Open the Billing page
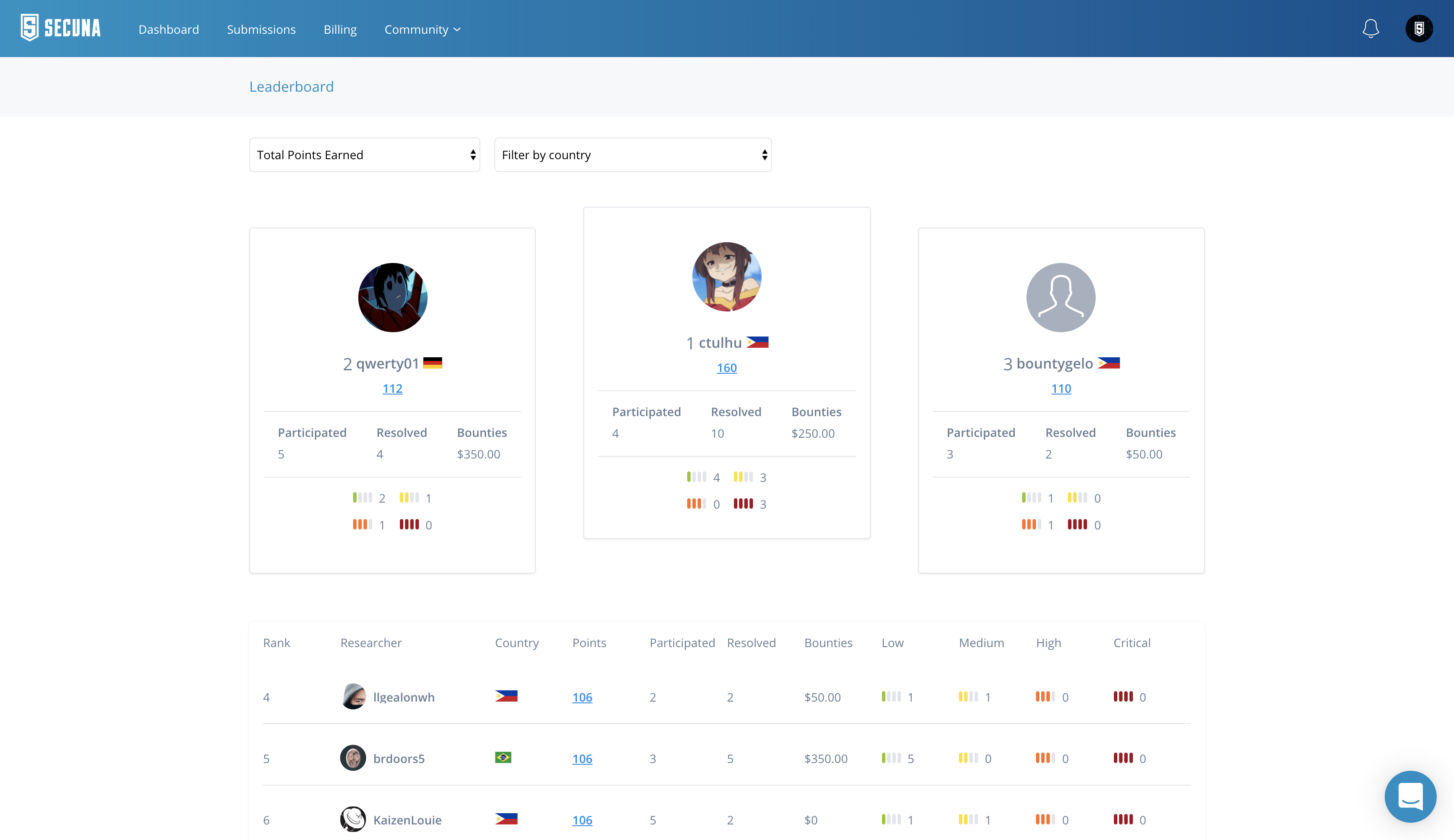Image resolution: width=1454 pixels, height=840 pixels. point(340,29)
